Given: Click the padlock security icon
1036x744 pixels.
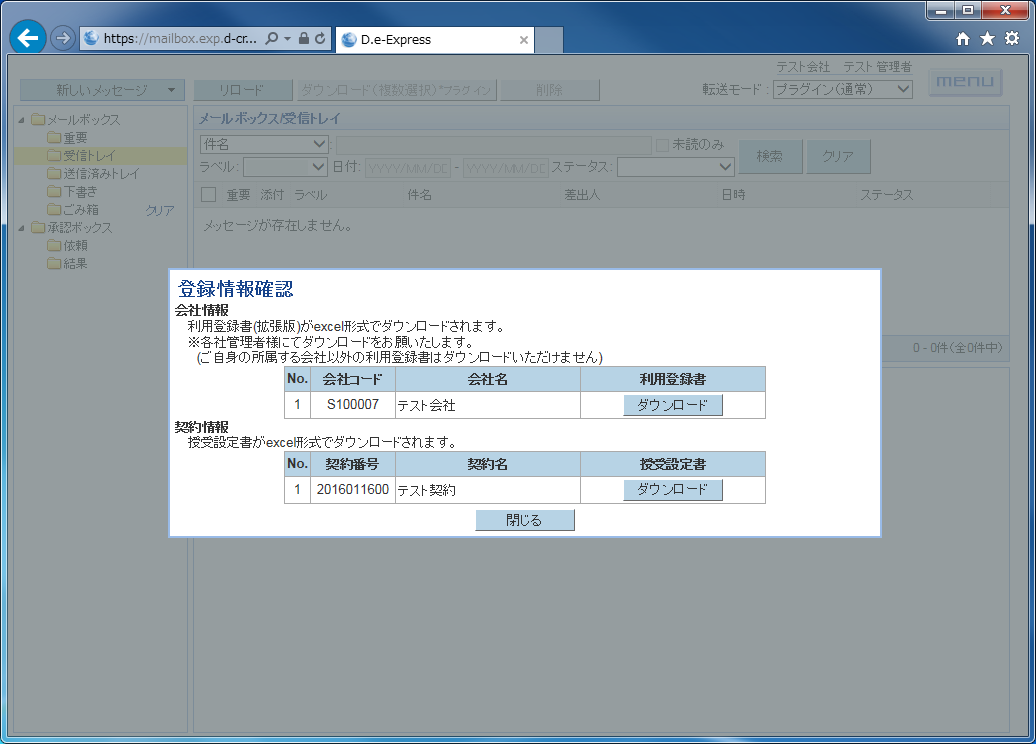Looking at the screenshot, I should tap(304, 39).
